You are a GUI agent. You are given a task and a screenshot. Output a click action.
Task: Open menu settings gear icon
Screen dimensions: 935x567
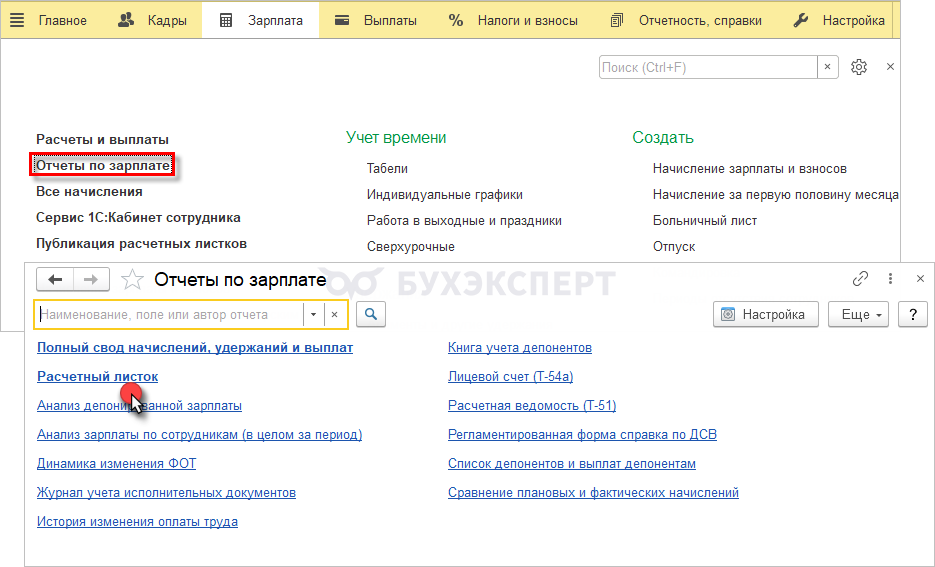click(859, 67)
